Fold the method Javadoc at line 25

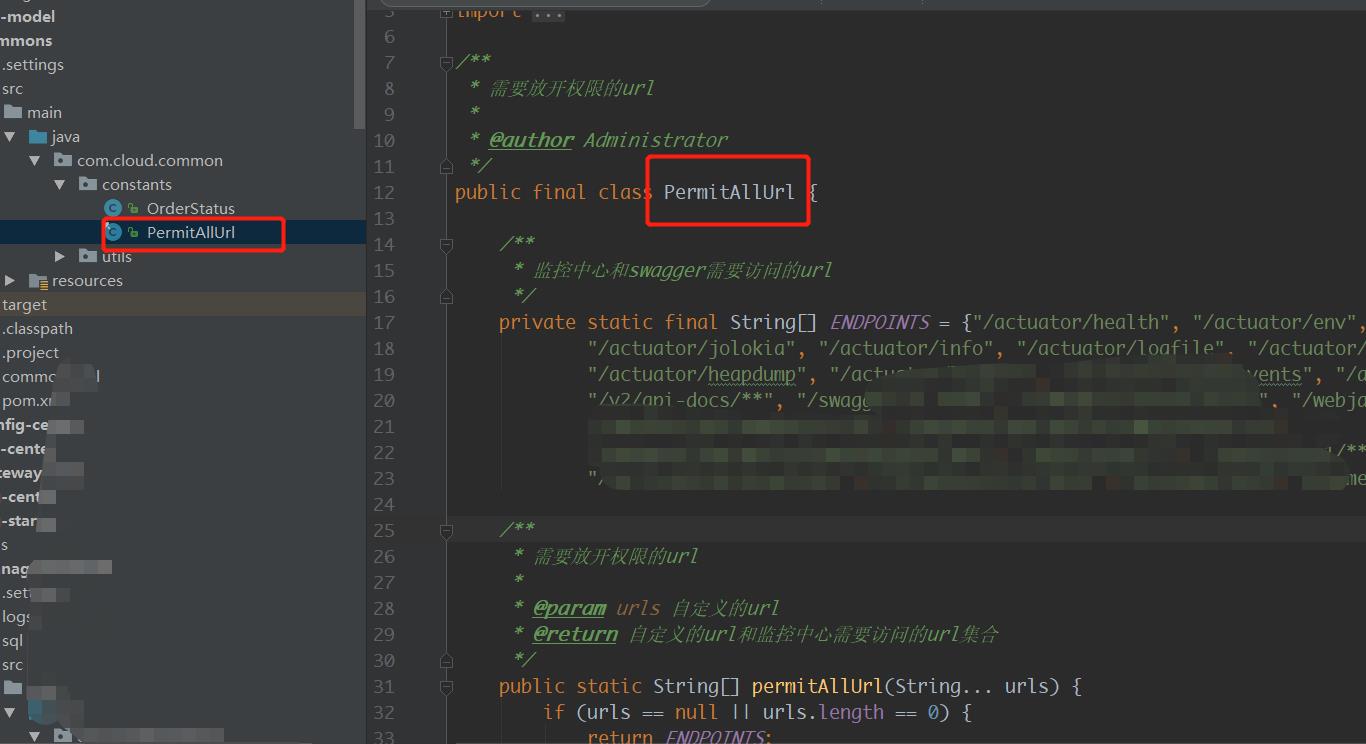coord(446,530)
